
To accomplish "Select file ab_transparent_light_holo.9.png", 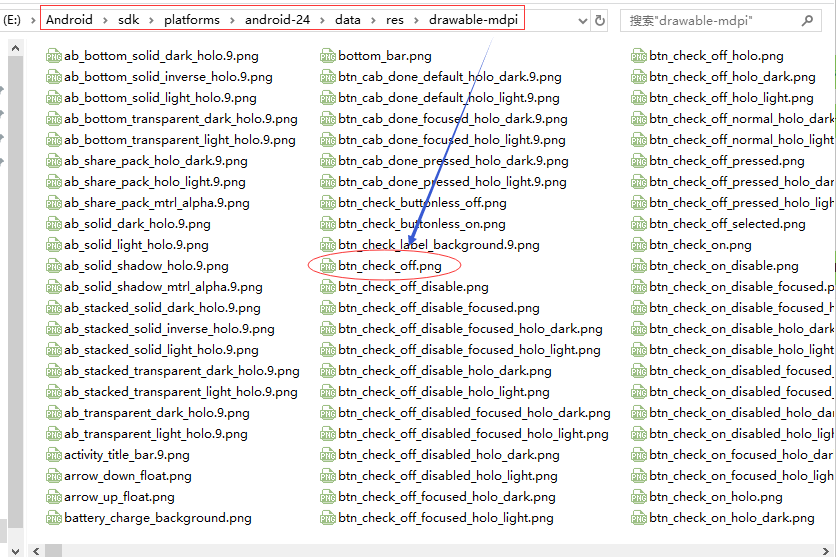I will tap(147, 434).
